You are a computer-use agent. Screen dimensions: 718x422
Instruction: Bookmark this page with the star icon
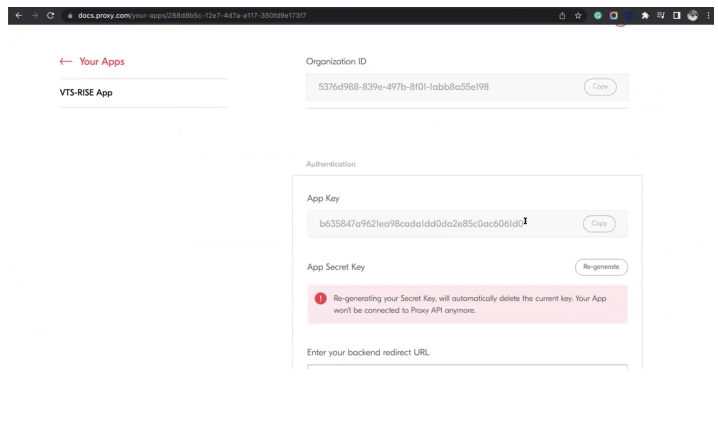(x=578, y=16)
